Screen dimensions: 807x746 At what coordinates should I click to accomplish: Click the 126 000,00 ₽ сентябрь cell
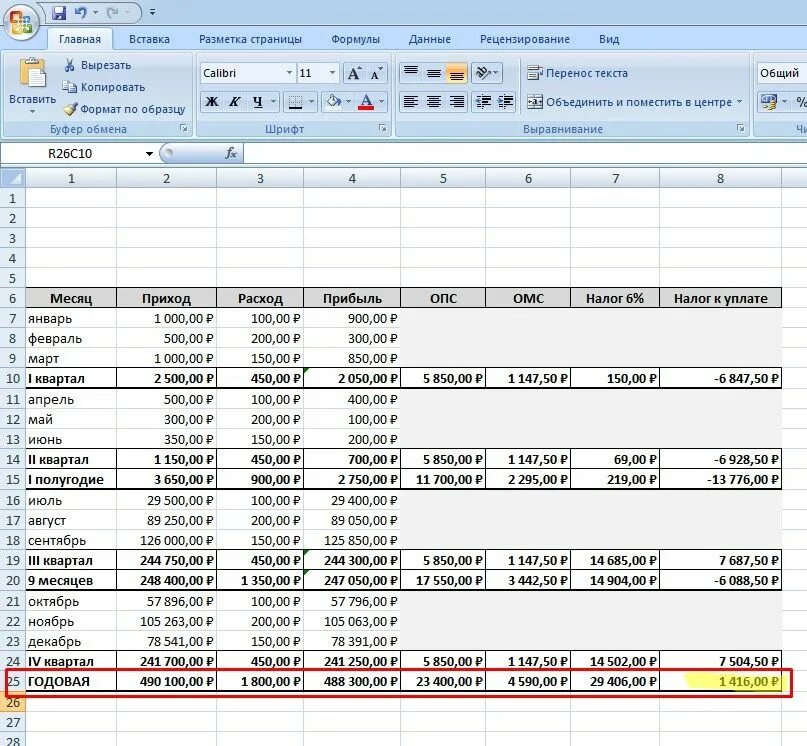tap(166, 540)
